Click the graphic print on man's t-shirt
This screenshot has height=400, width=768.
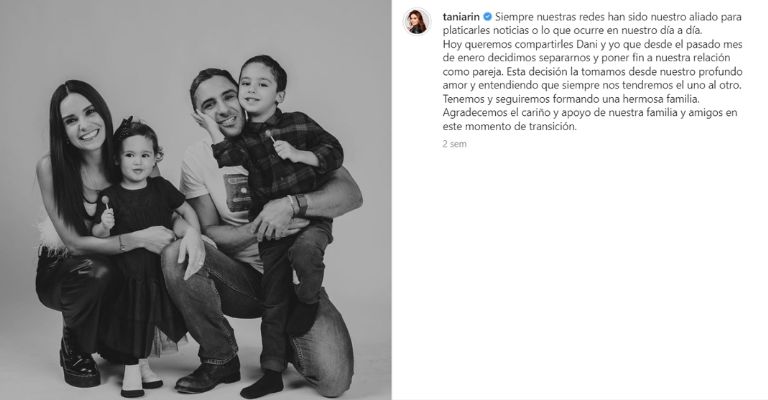coord(237,193)
